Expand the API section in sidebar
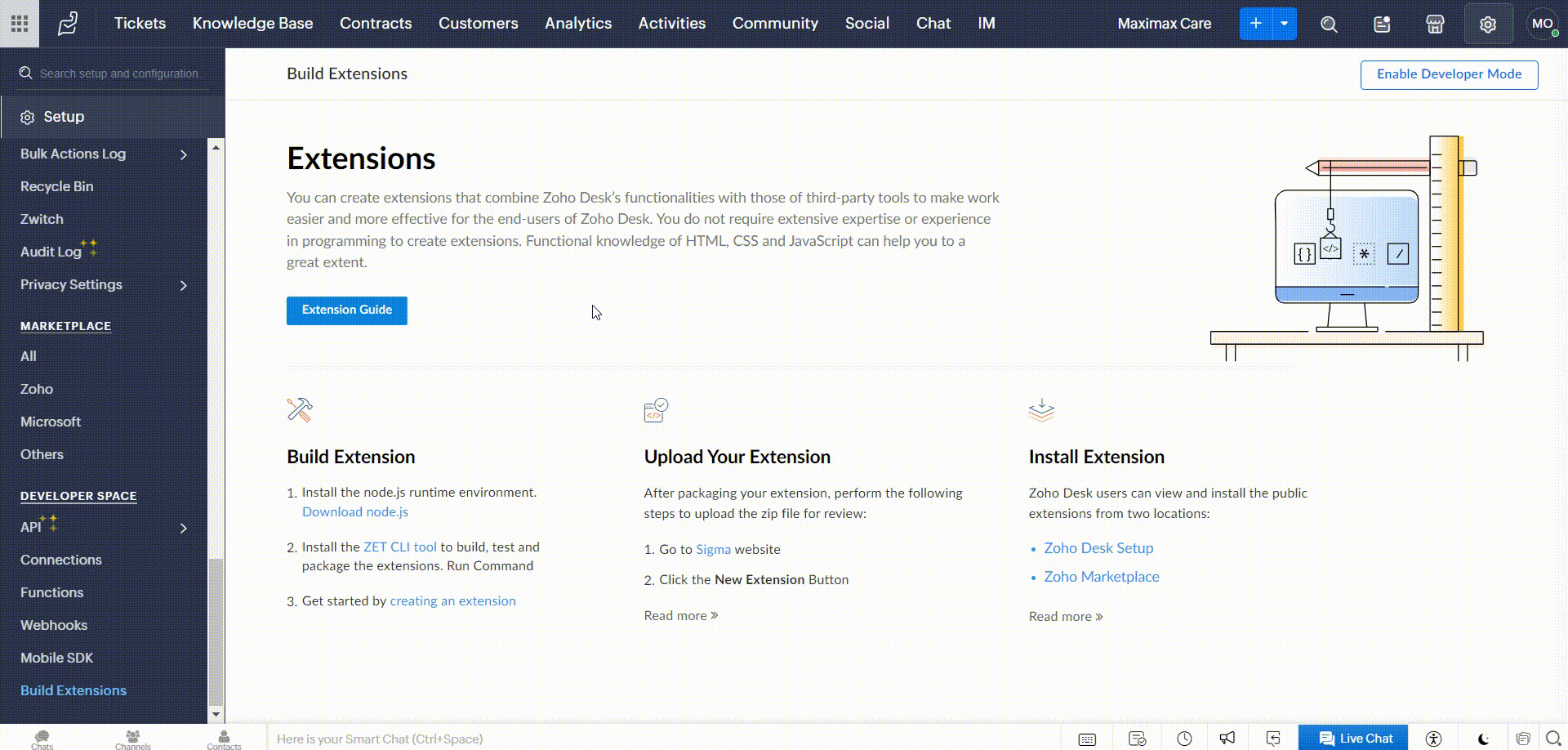The image size is (1568, 750). (183, 528)
